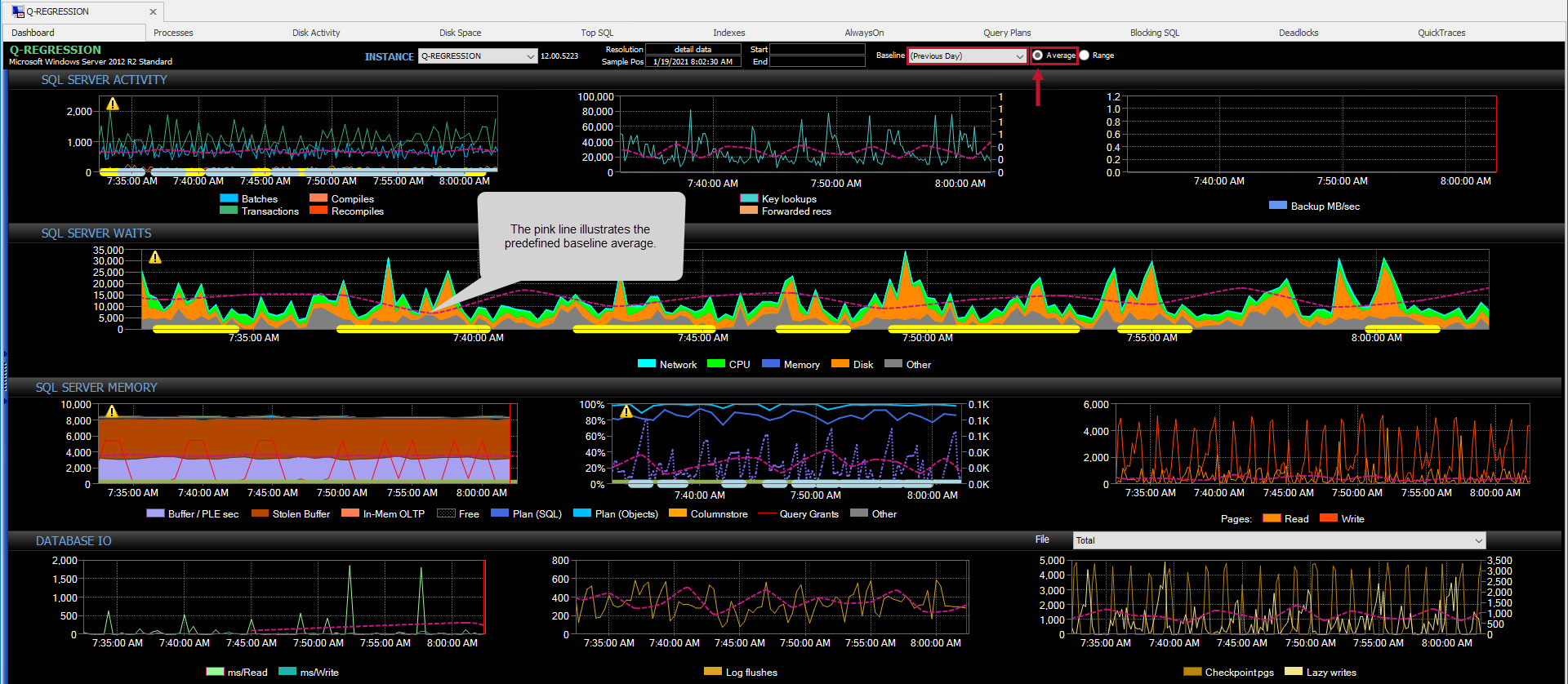Click the Sample Pos date field

(693, 62)
